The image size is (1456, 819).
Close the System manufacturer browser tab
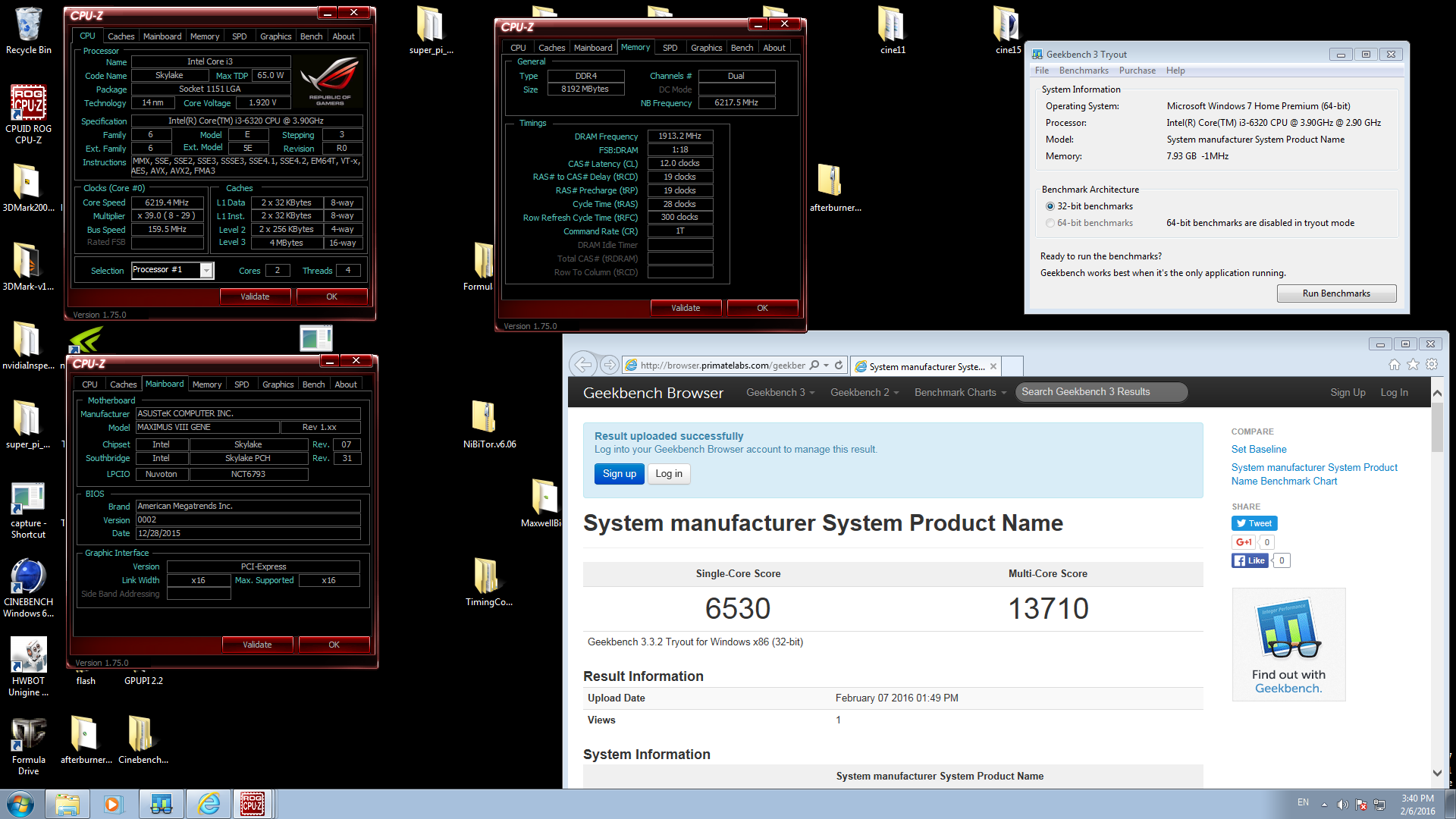coord(993,366)
